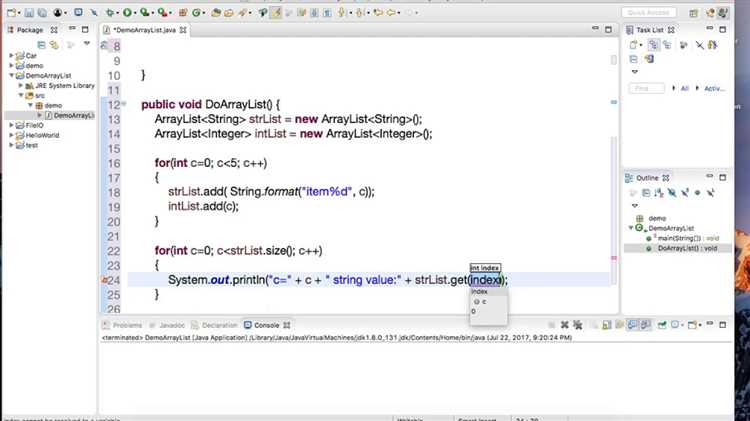Open Task List view menu triangle
The width and height of the screenshot is (750, 421).
(x=635, y=72)
